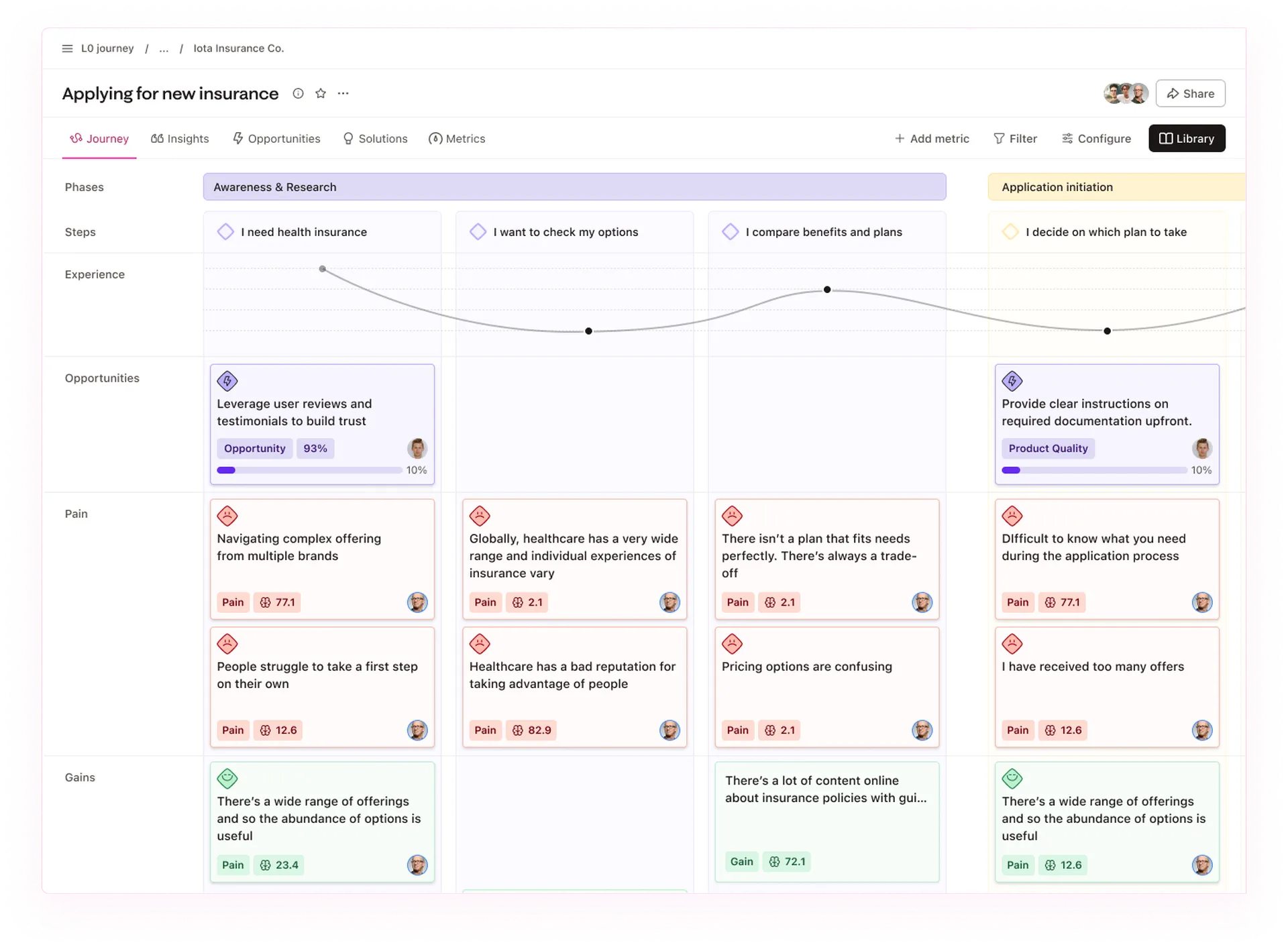This screenshot has width=1288, height=949.
Task: Click diamond icon of I want to check my options
Action: tap(478, 232)
